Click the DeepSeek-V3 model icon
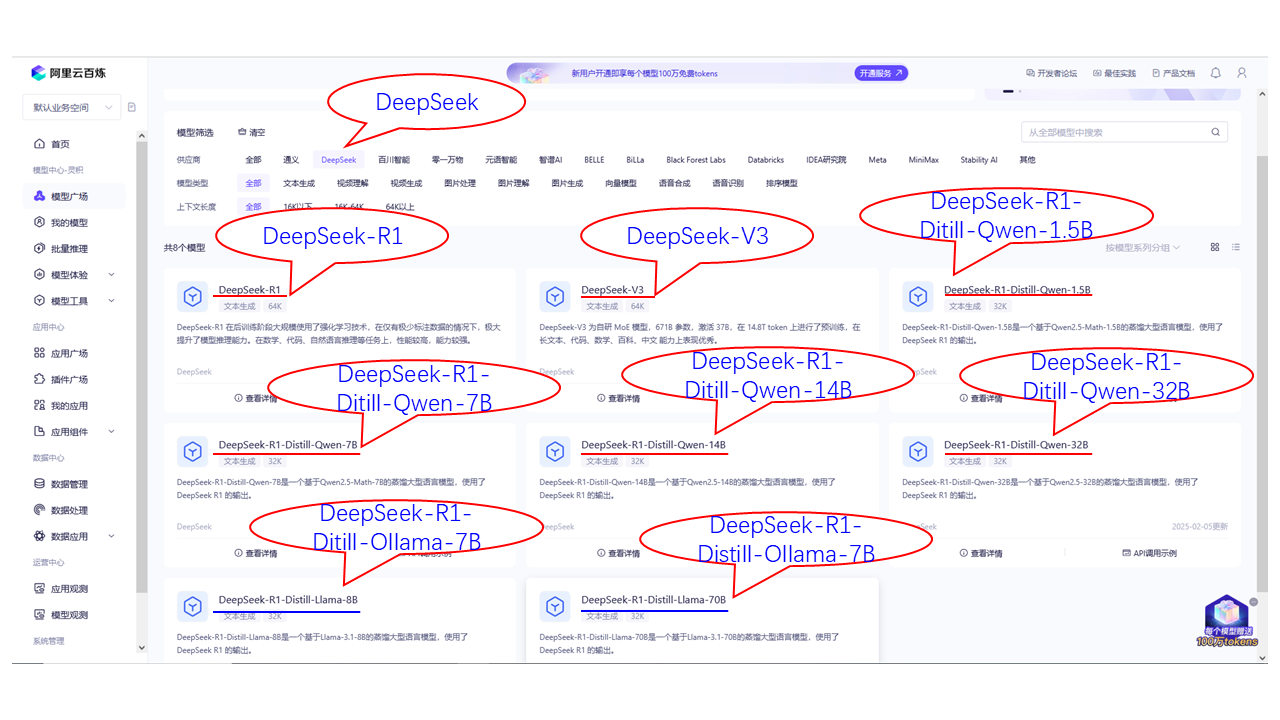 click(x=554, y=296)
